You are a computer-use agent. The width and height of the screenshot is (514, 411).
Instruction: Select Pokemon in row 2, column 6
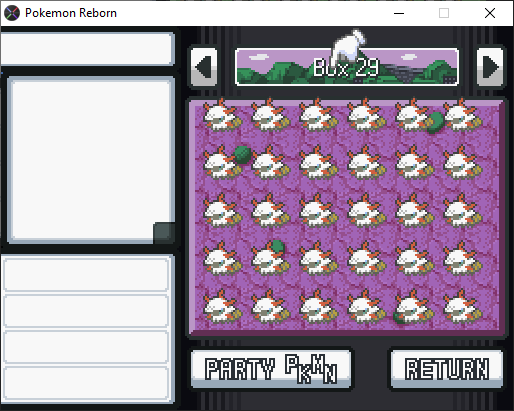pos(462,163)
